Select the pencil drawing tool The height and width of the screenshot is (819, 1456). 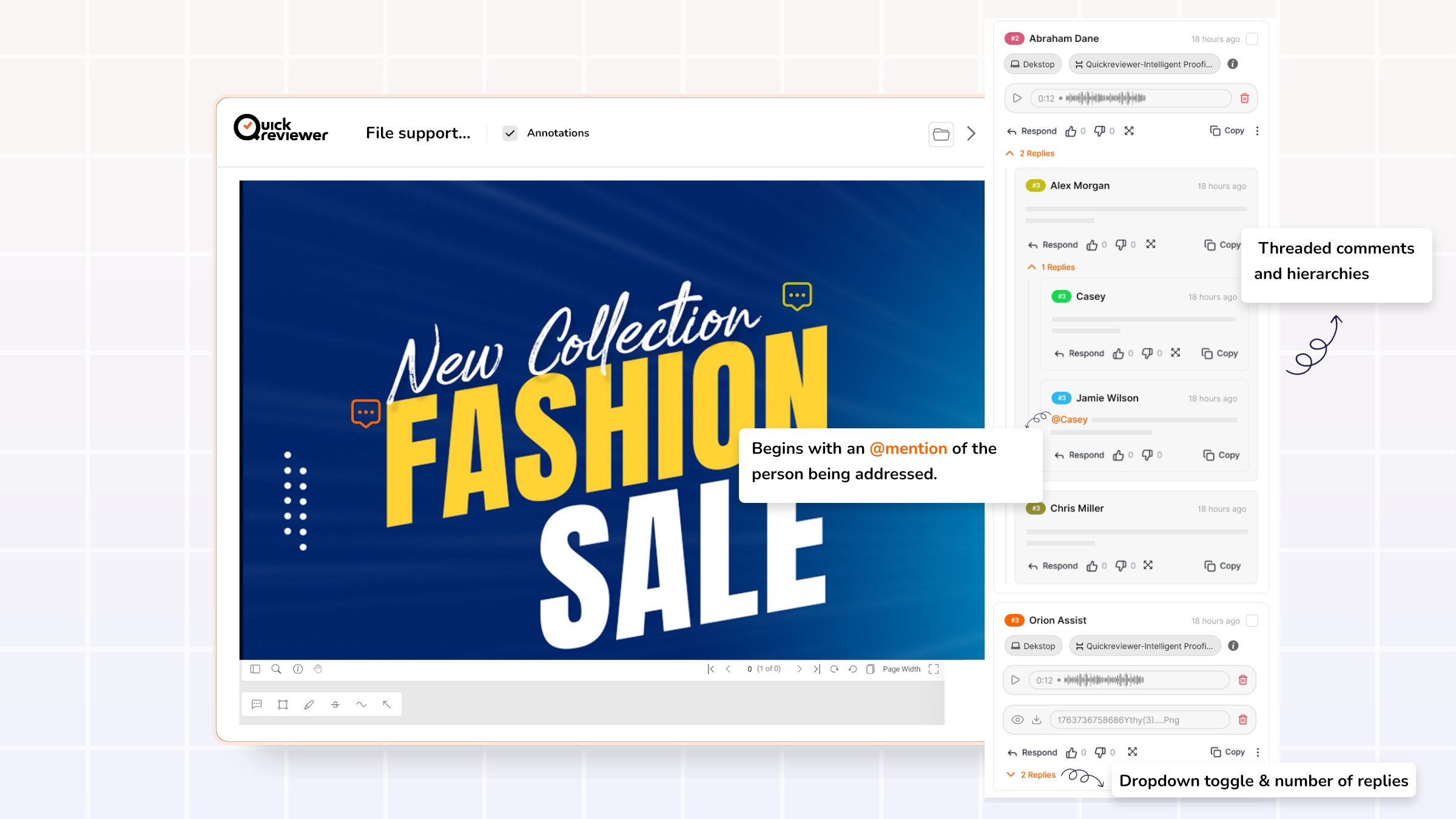(309, 704)
